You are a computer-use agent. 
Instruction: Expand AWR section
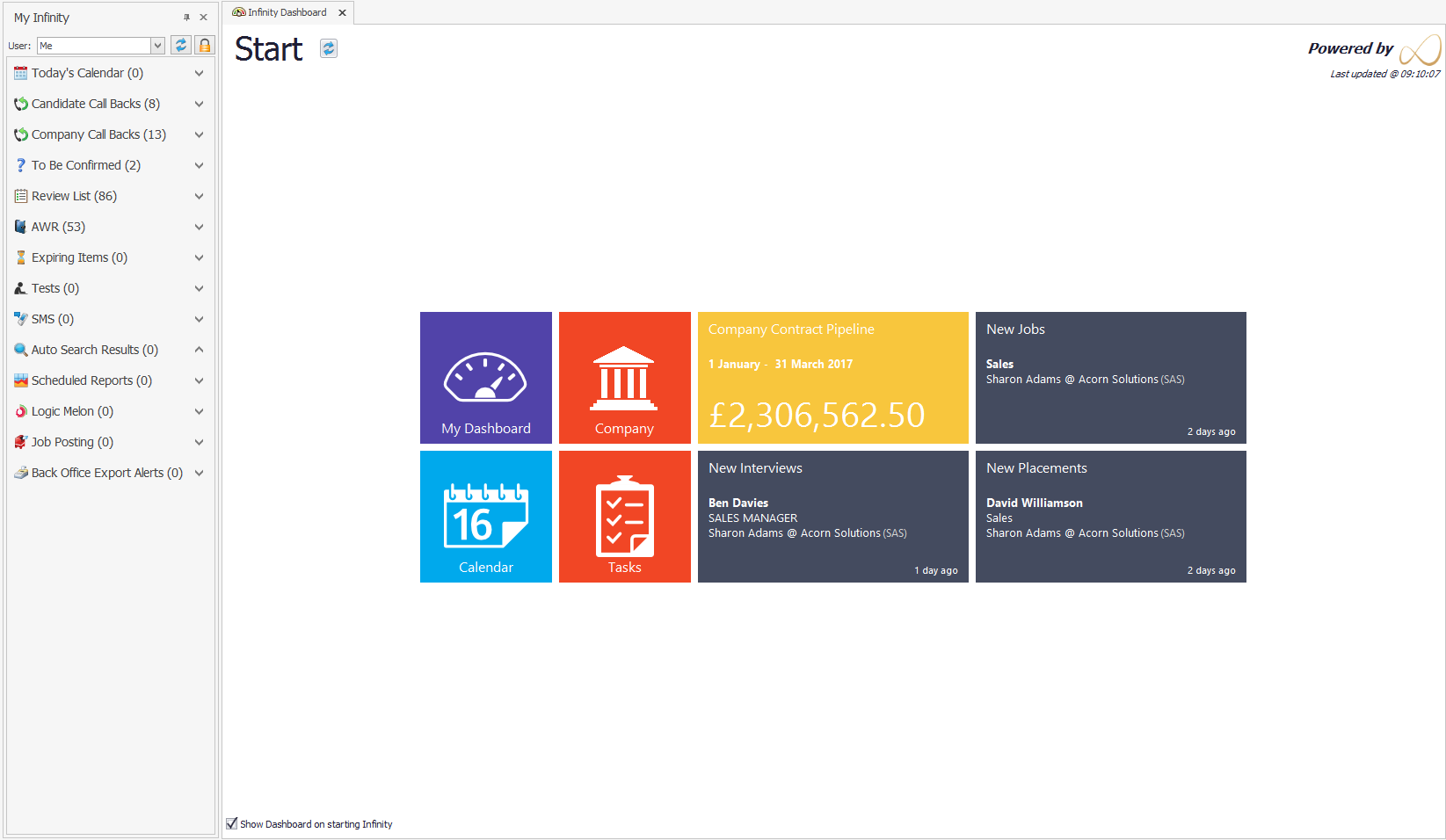point(200,227)
